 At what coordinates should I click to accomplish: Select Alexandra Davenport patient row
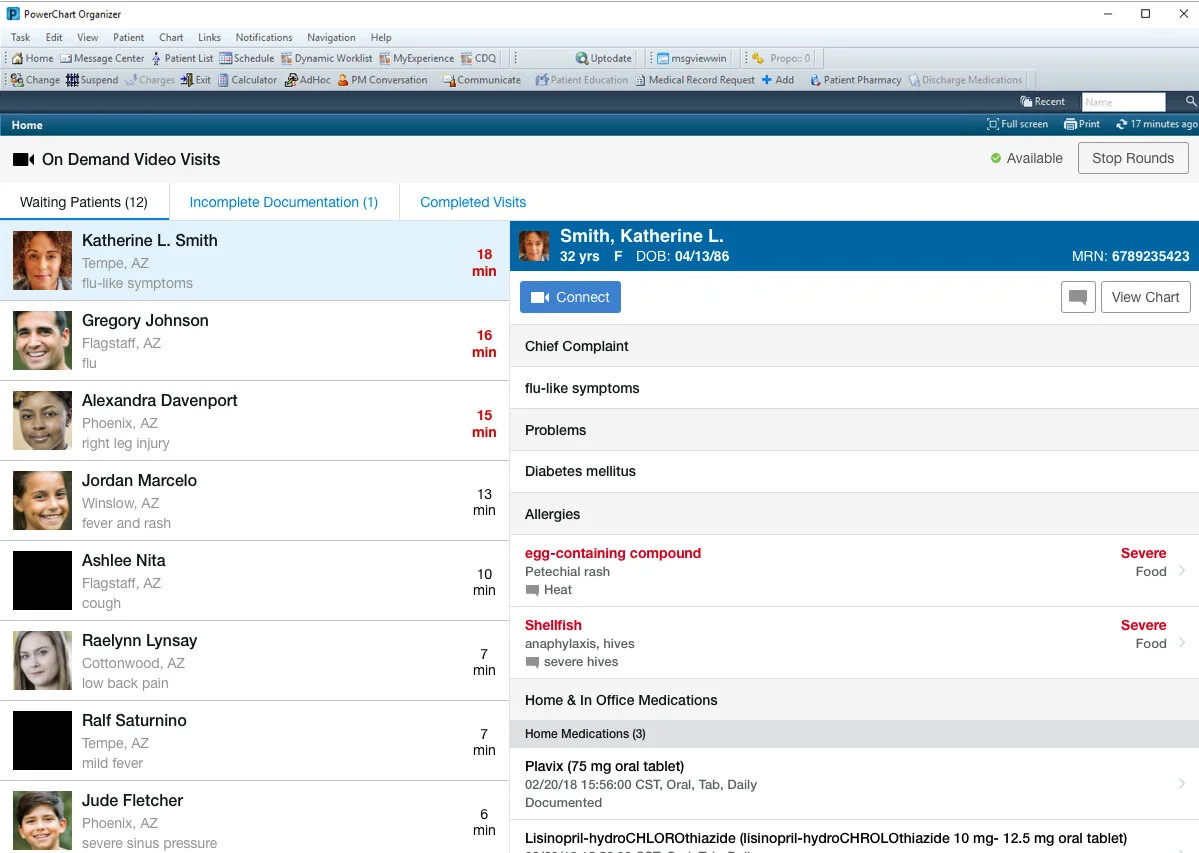tap(255, 421)
